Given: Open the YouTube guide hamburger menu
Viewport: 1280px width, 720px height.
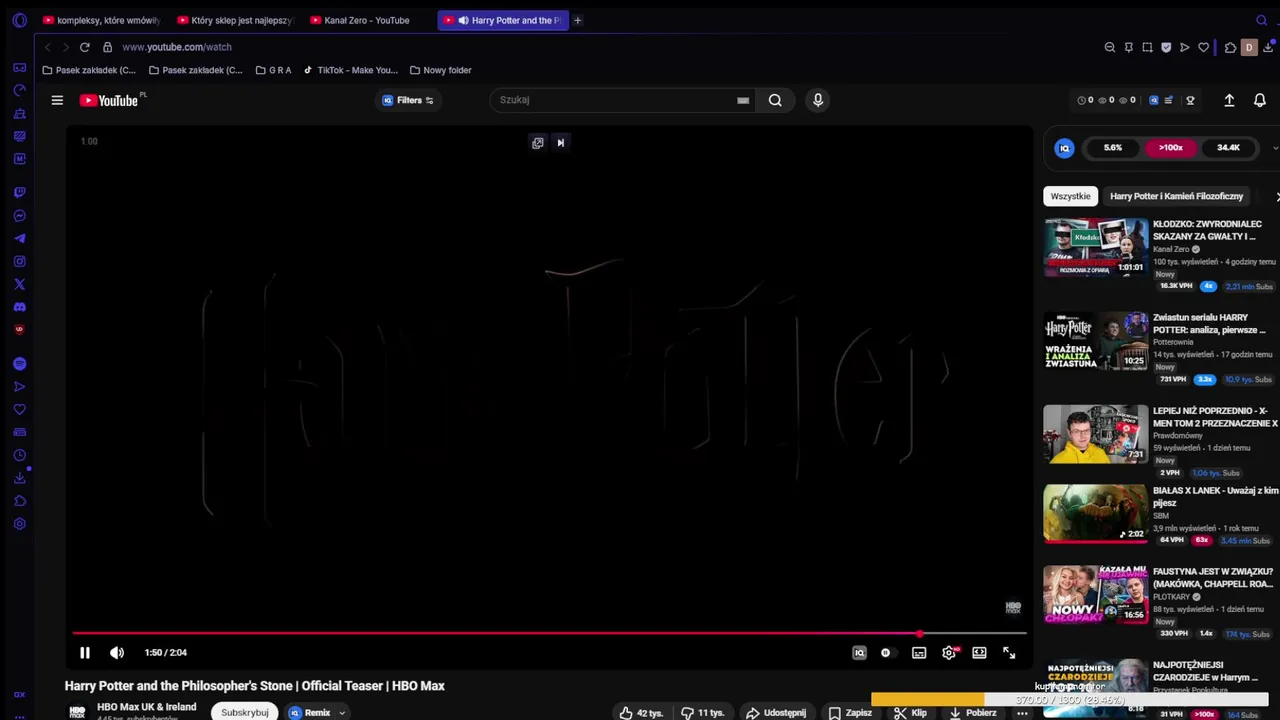Looking at the screenshot, I should (x=57, y=100).
